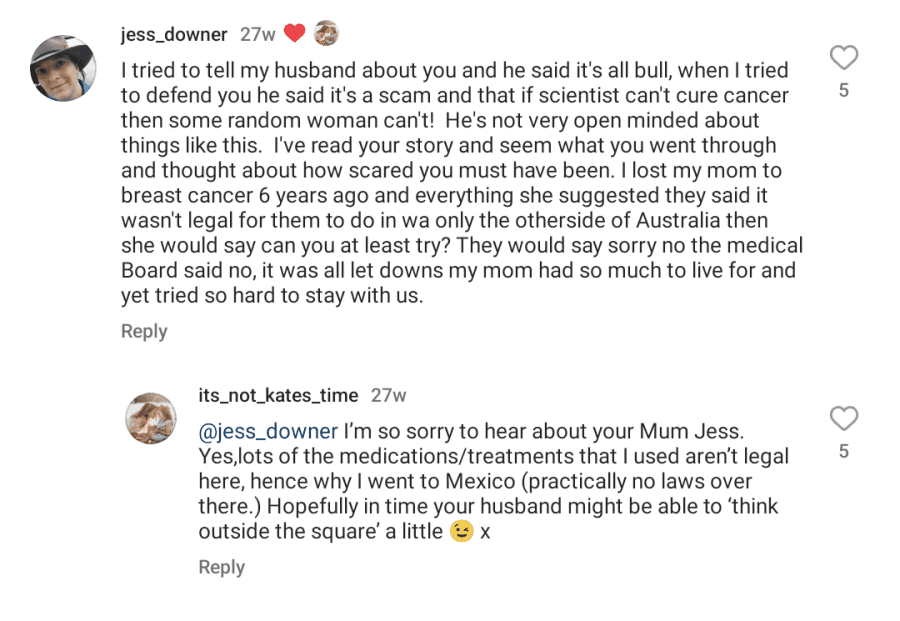Screen dimensions: 900x621
Task: Click the 'I'm so sorry to hear' reply line
Action: pos(471,431)
